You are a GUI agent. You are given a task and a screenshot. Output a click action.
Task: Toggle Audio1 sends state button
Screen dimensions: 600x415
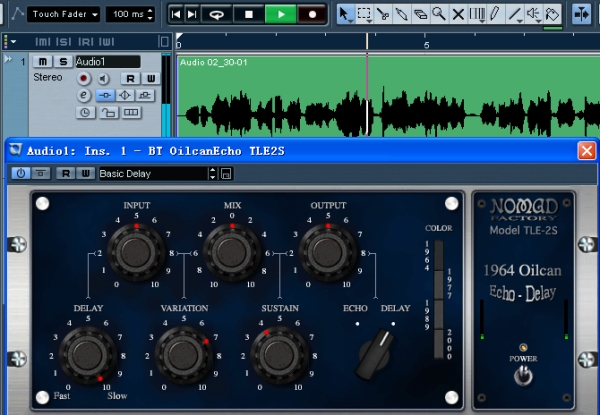145,95
